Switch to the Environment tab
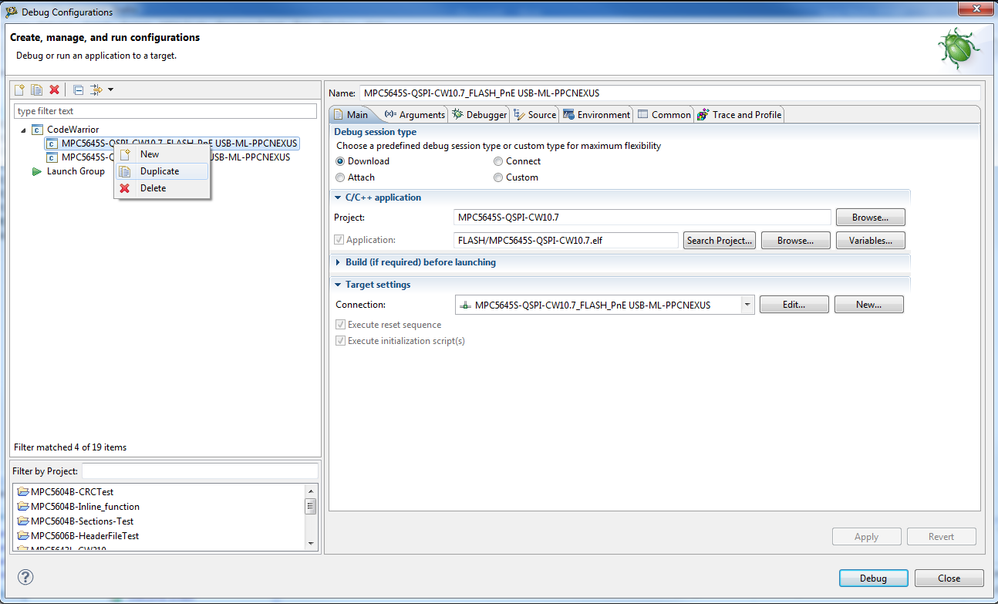The height and width of the screenshot is (604, 998). 596,115
